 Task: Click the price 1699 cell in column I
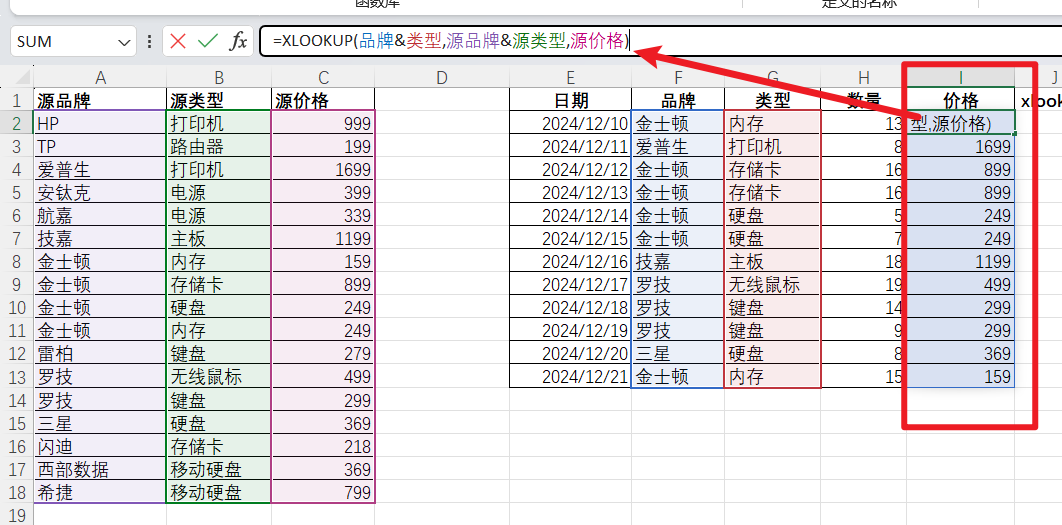tap(960, 146)
